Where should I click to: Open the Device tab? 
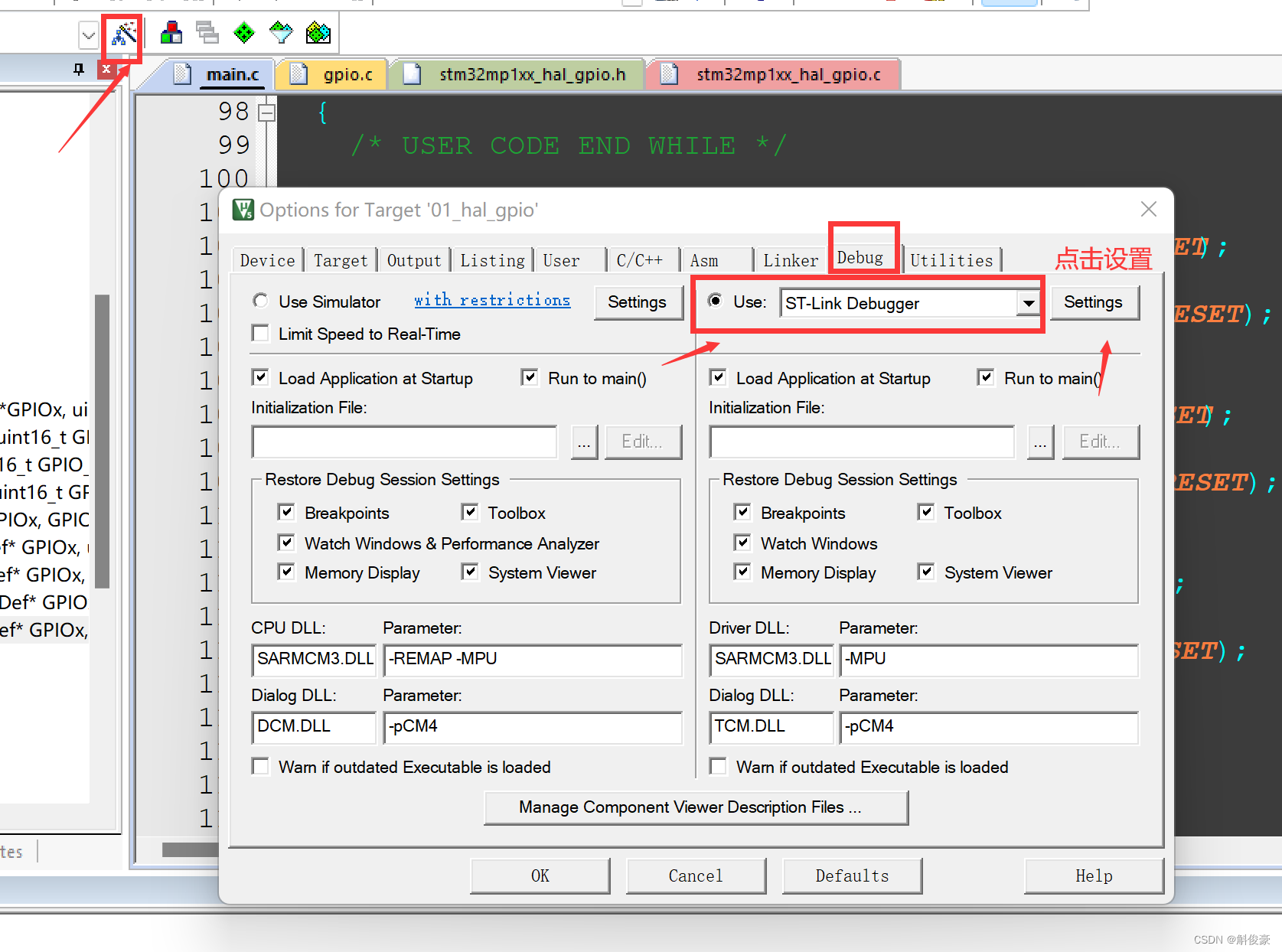(x=267, y=260)
